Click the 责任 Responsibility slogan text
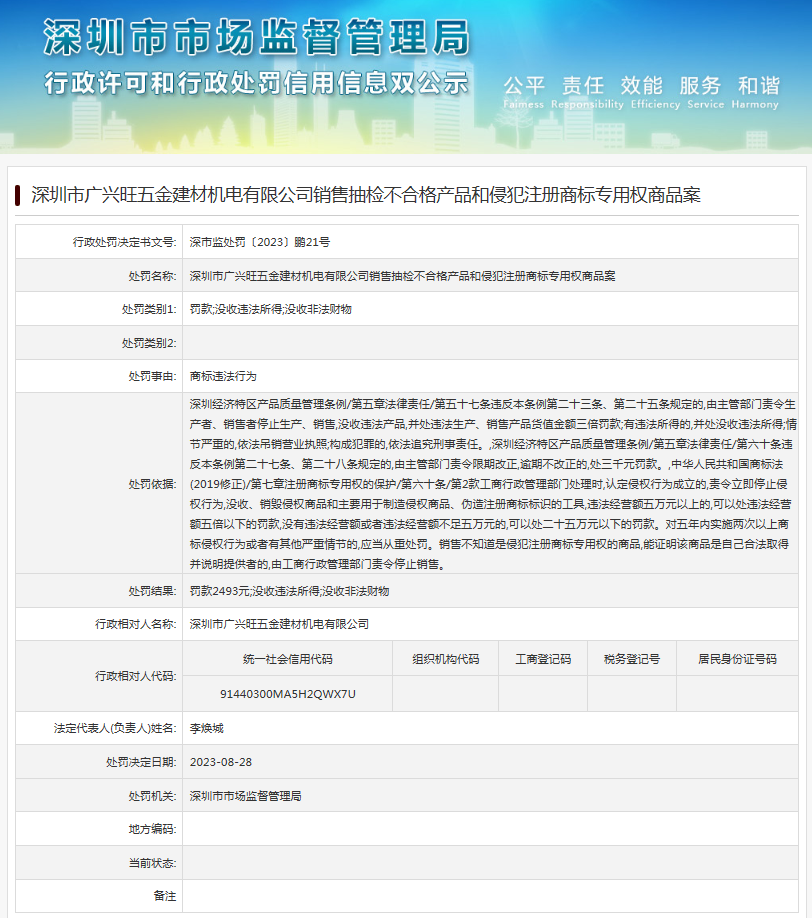The image size is (812, 918). tap(587, 92)
